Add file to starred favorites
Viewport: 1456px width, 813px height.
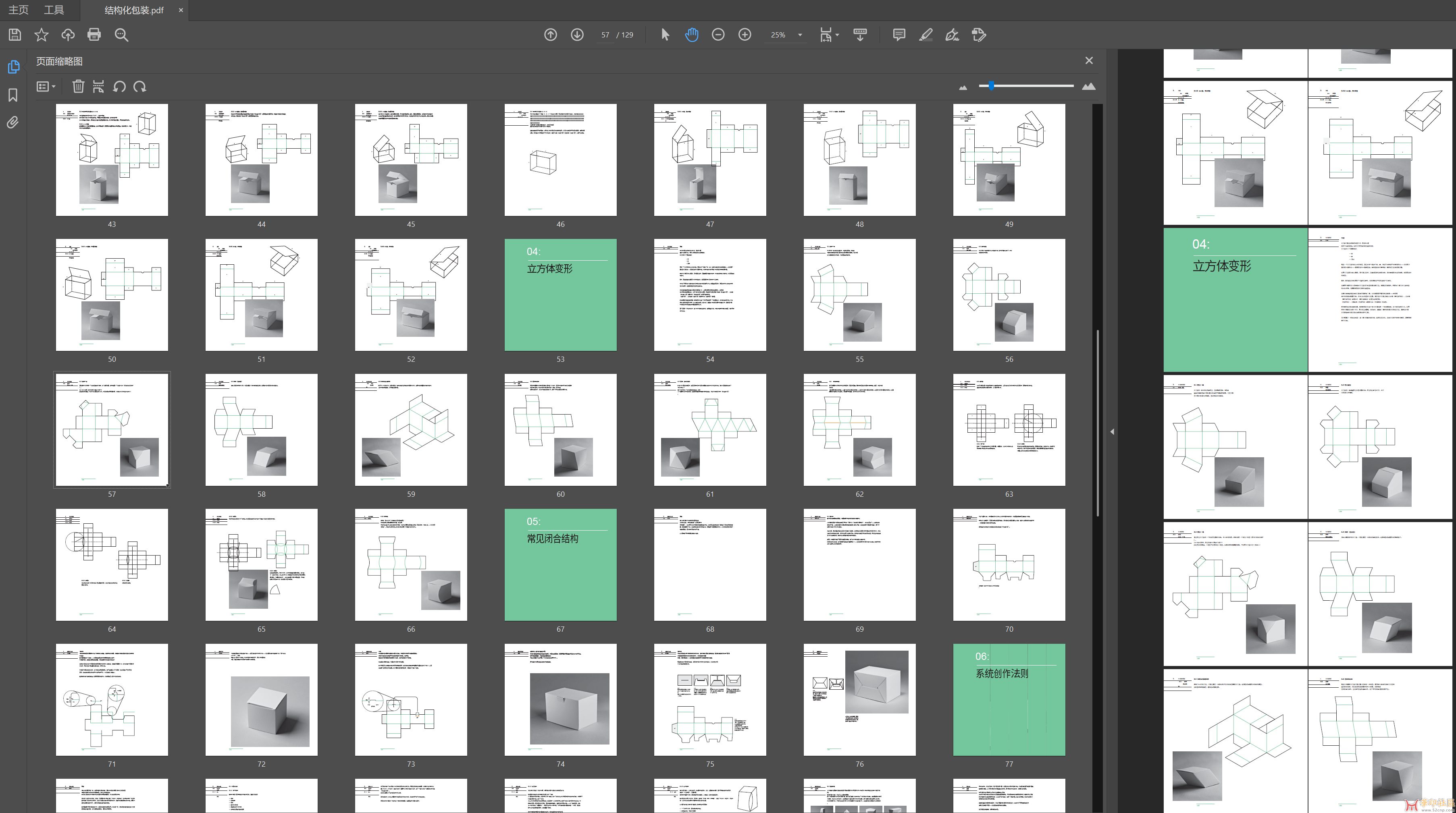coord(41,35)
